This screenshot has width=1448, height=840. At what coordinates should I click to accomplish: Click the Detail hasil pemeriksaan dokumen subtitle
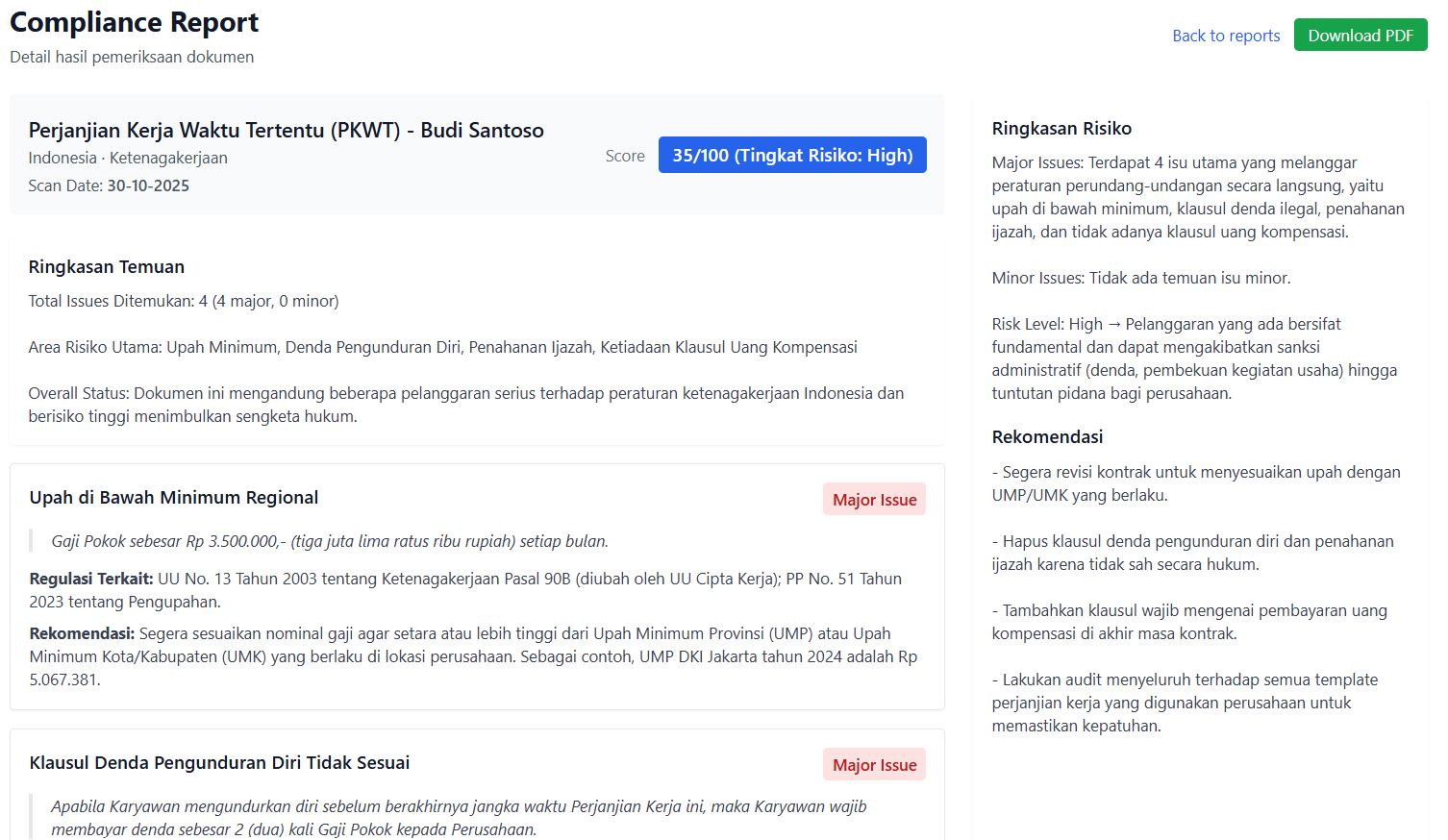pyautogui.click(x=132, y=57)
